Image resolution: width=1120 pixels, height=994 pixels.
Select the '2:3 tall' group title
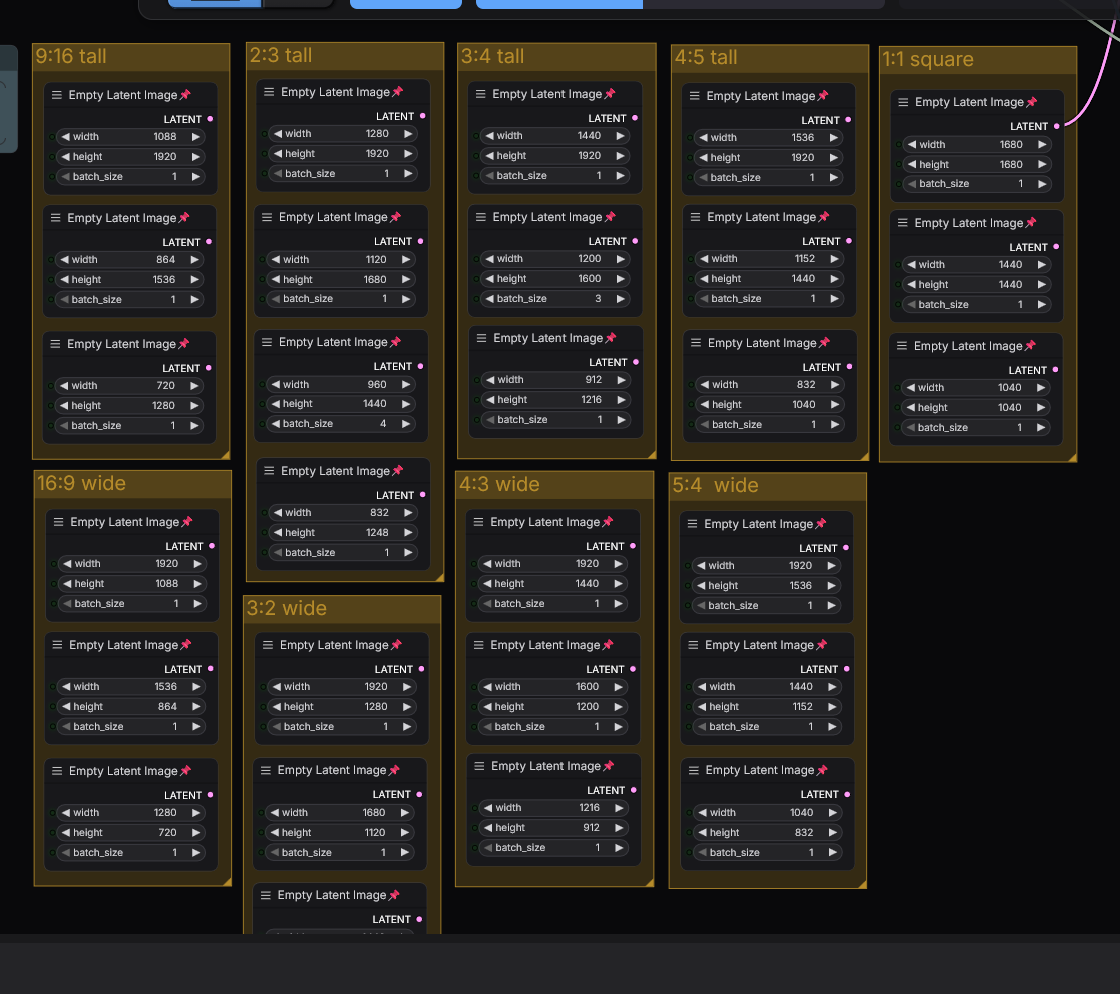281,55
